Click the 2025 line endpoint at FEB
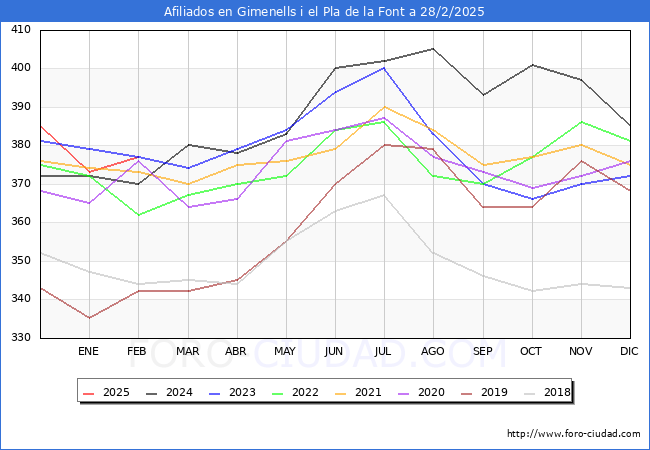This screenshot has height=450, width=650. point(138,157)
